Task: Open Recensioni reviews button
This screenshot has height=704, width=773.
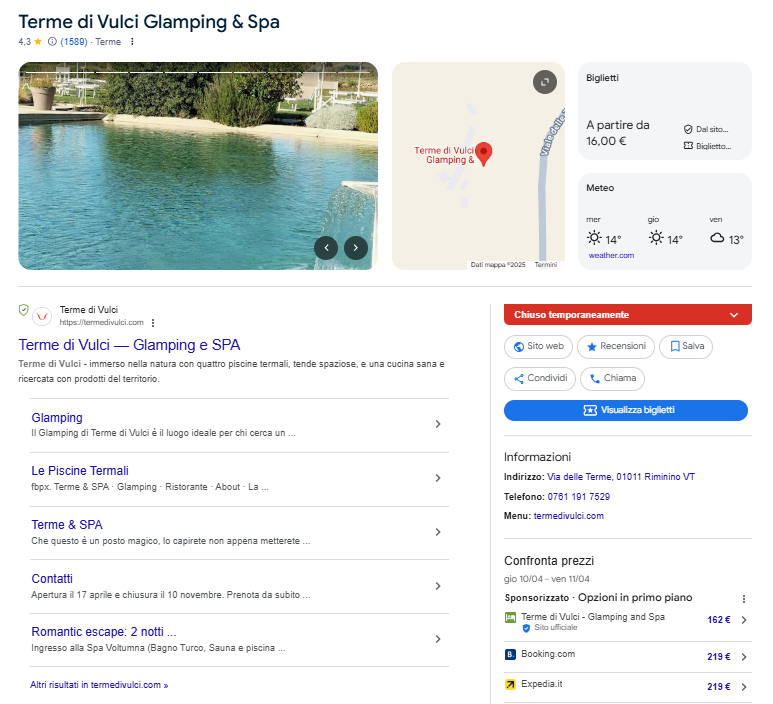Action: 616,347
